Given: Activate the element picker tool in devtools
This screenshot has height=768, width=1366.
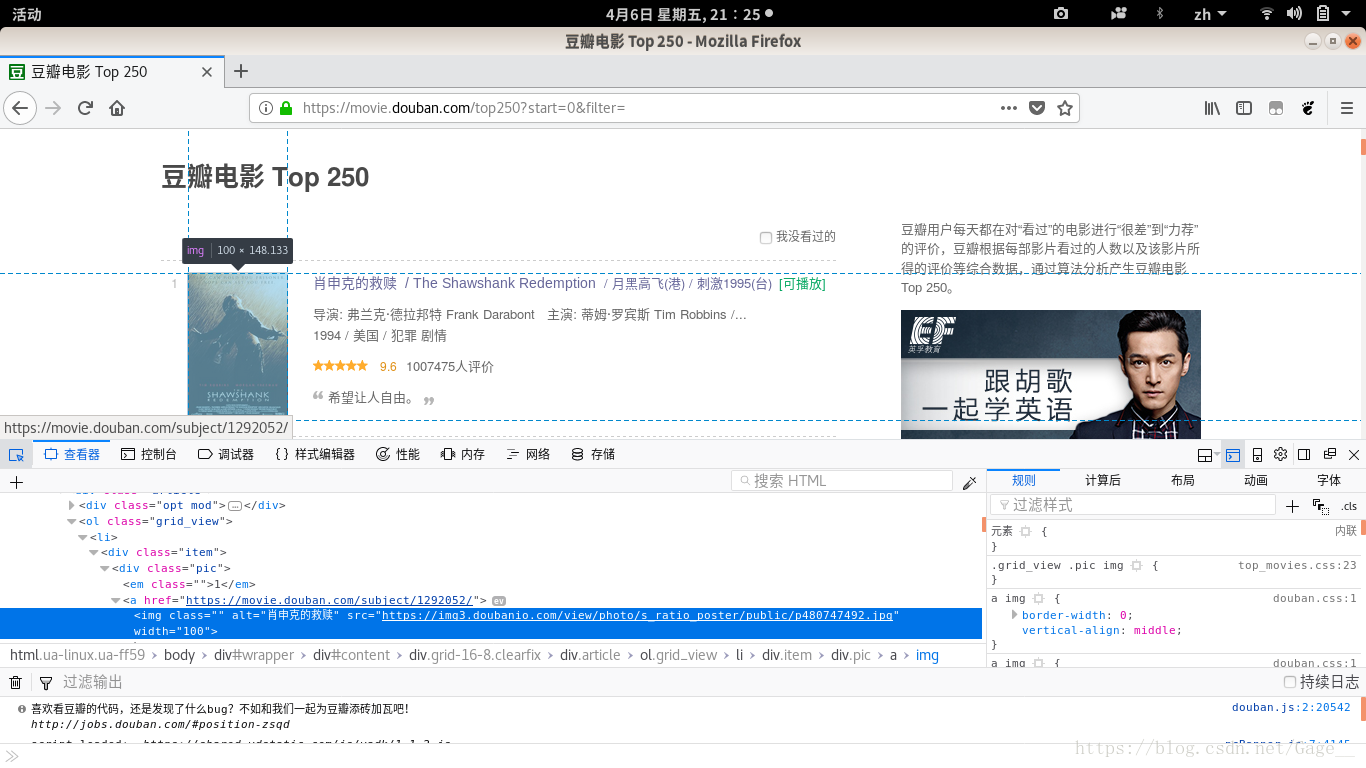Looking at the screenshot, I should [16, 455].
